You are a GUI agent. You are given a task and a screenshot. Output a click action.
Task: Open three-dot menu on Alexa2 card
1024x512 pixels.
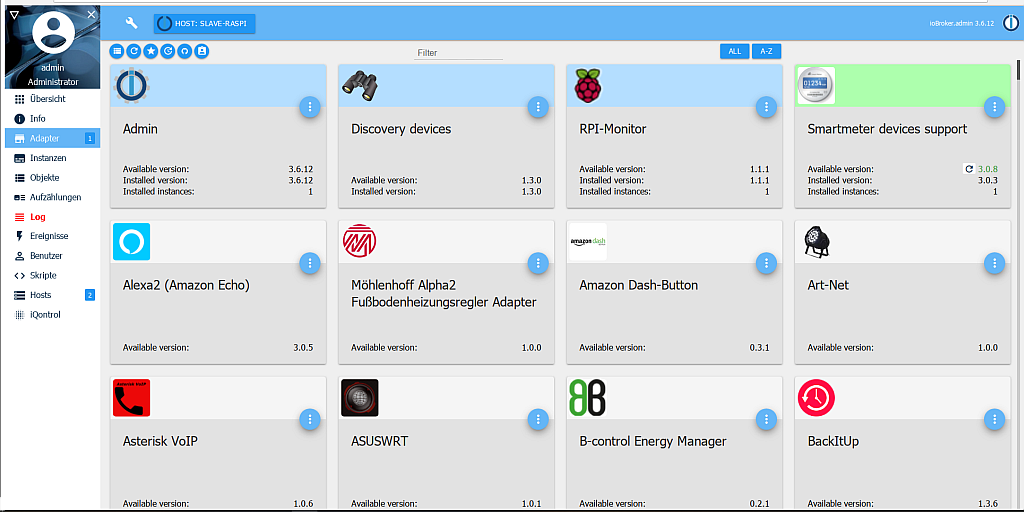coord(310,263)
